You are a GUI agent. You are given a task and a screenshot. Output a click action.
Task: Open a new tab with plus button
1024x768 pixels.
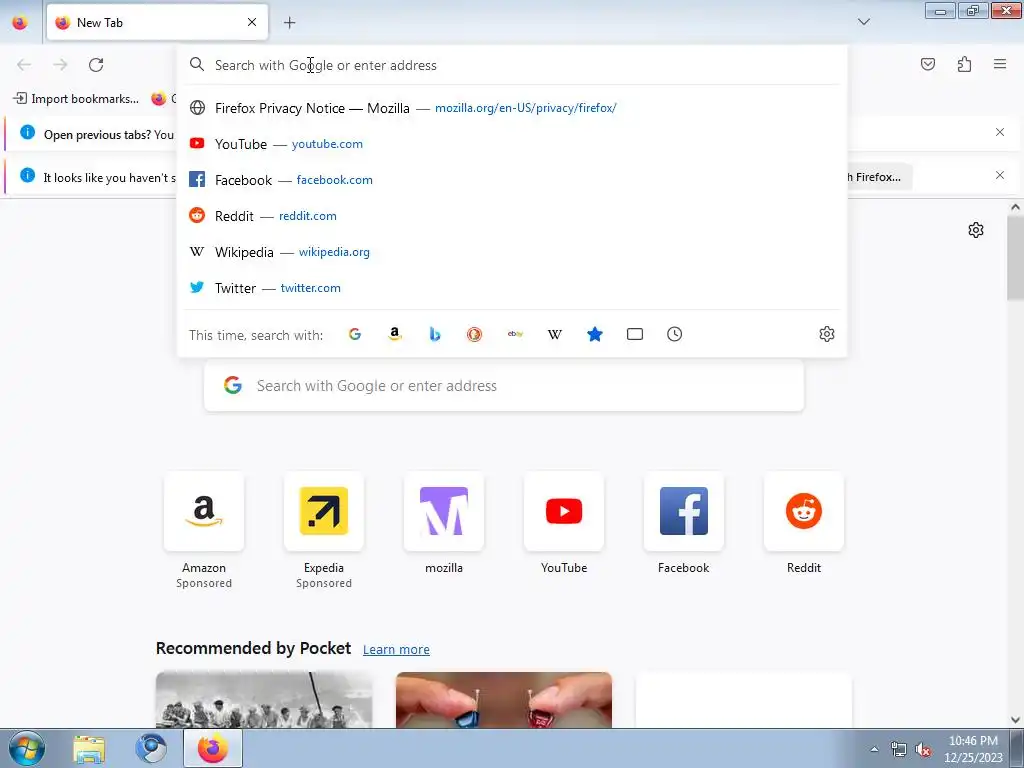(289, 22)
